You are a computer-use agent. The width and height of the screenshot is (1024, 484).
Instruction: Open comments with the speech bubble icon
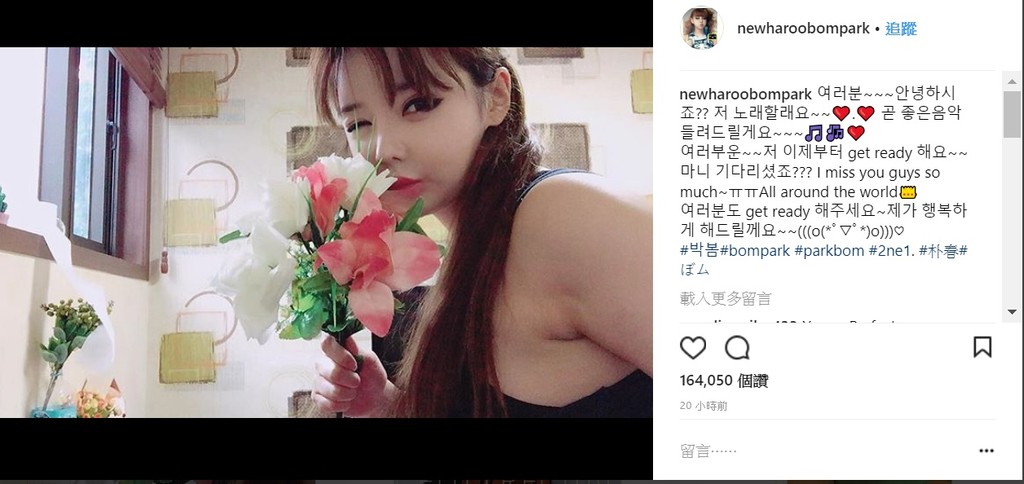(x=737, y=347)
